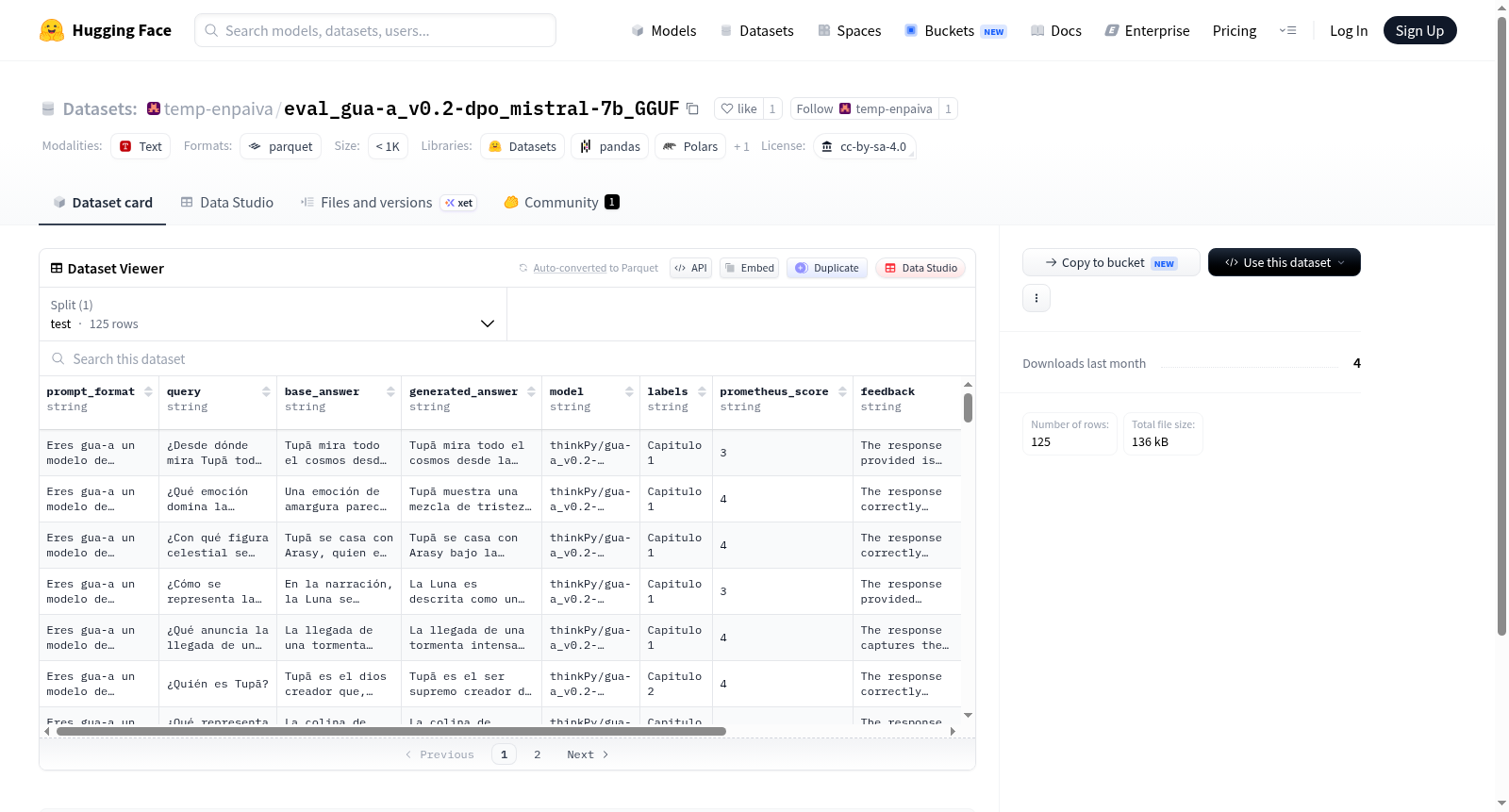Open the three-dot more options button
Screen dimensions: 1509x812
pyautogui.click(x=1036, y=298)
